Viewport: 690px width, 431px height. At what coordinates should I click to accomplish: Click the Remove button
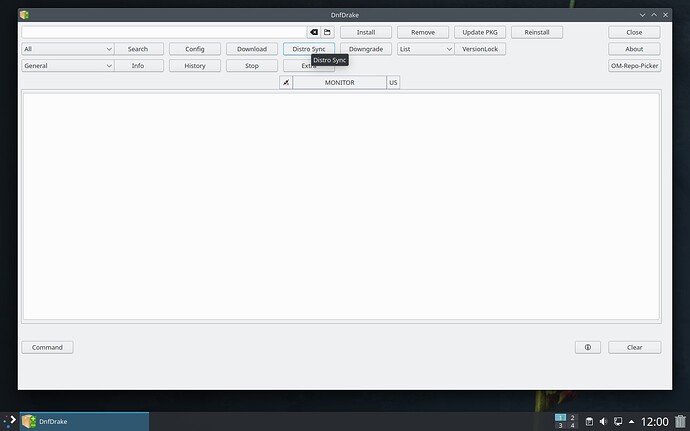click(423, 32)
